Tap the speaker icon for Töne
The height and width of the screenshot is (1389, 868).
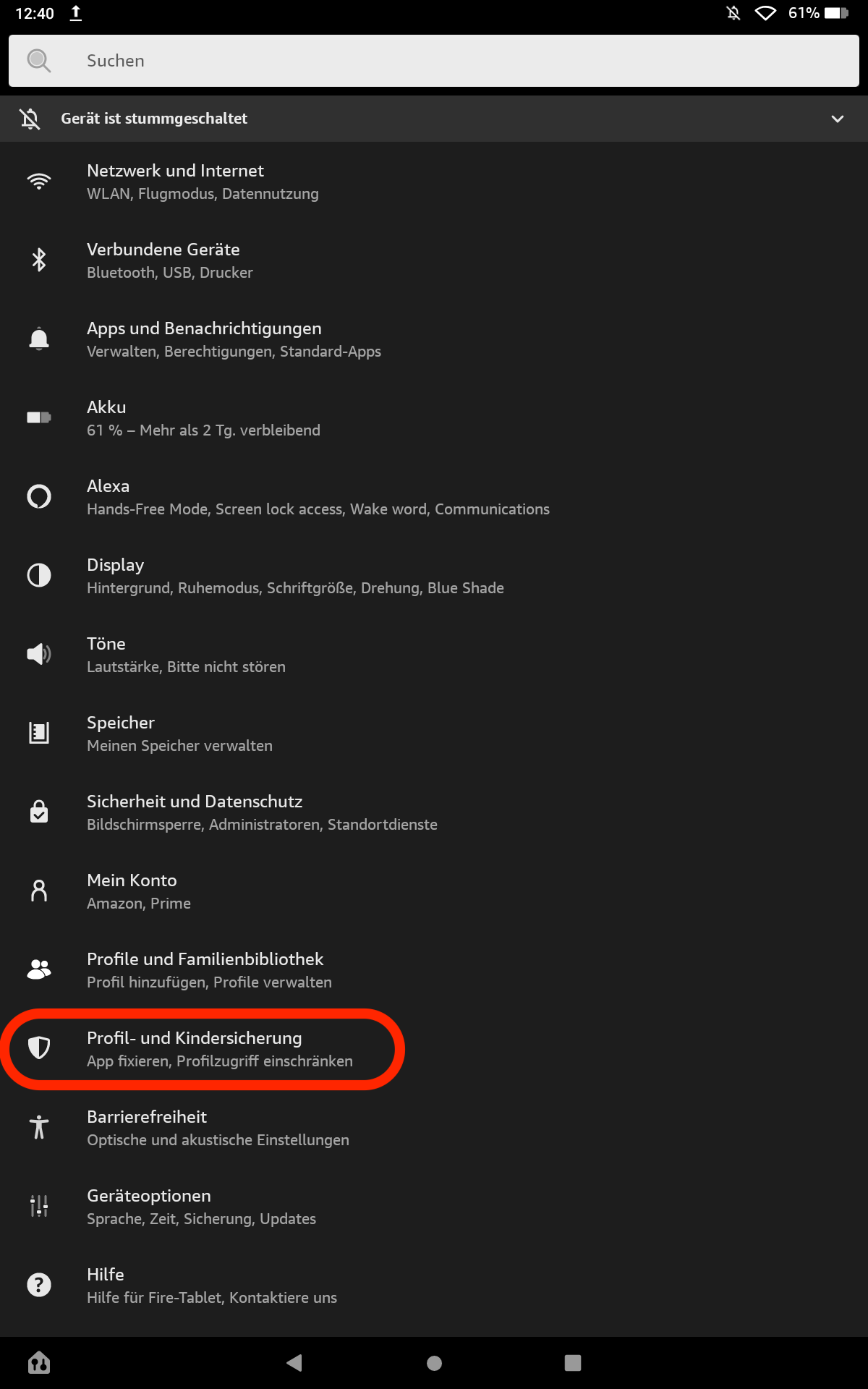point(39,655)
